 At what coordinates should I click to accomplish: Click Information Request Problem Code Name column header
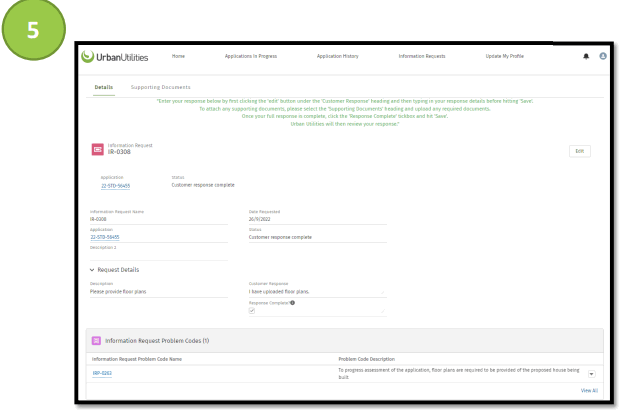[137, 359]
